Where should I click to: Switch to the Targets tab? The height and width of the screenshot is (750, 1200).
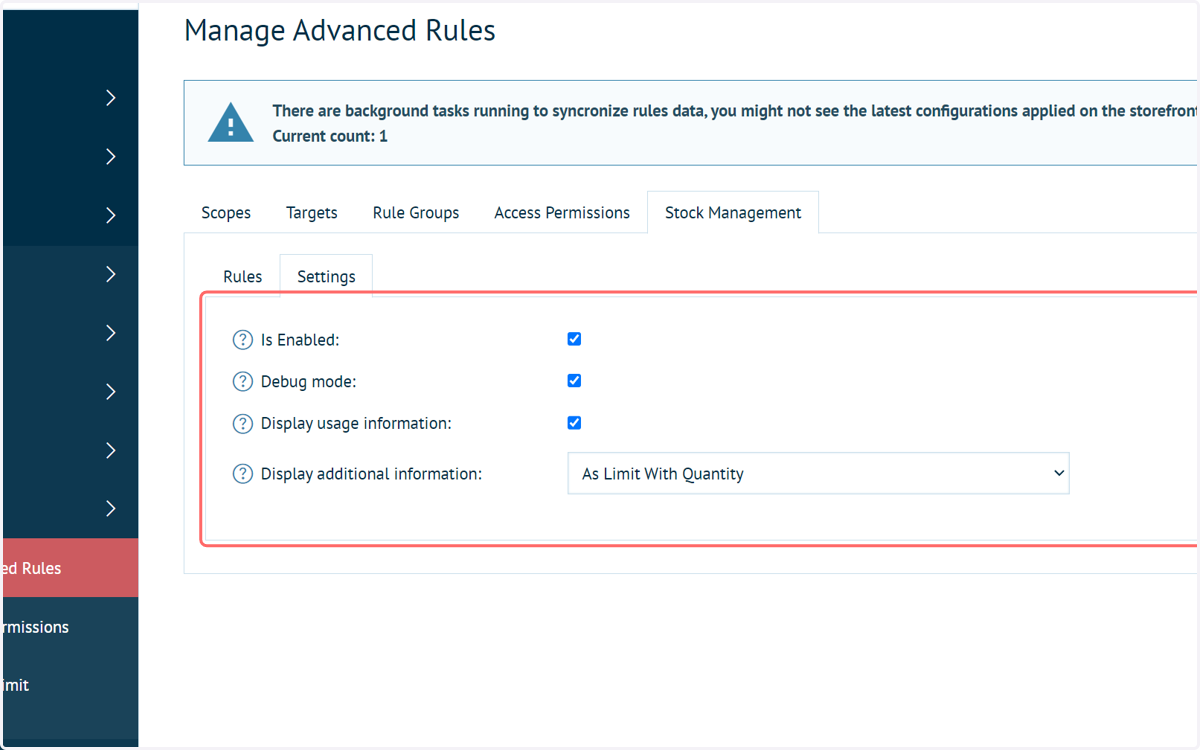click(312, 213)
